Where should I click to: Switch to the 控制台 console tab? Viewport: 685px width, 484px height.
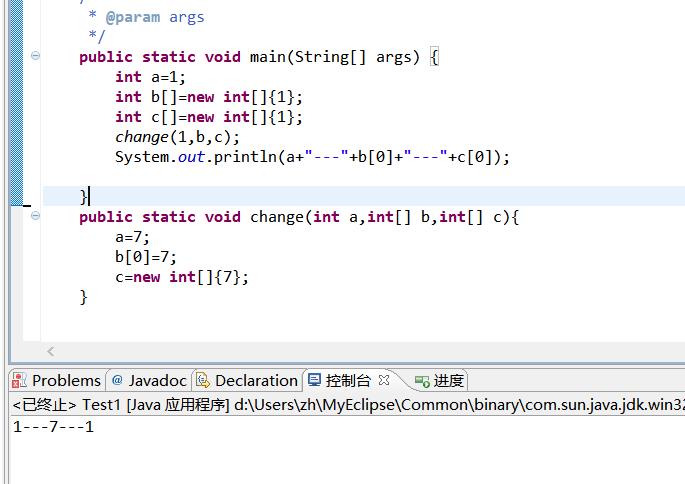347,381
